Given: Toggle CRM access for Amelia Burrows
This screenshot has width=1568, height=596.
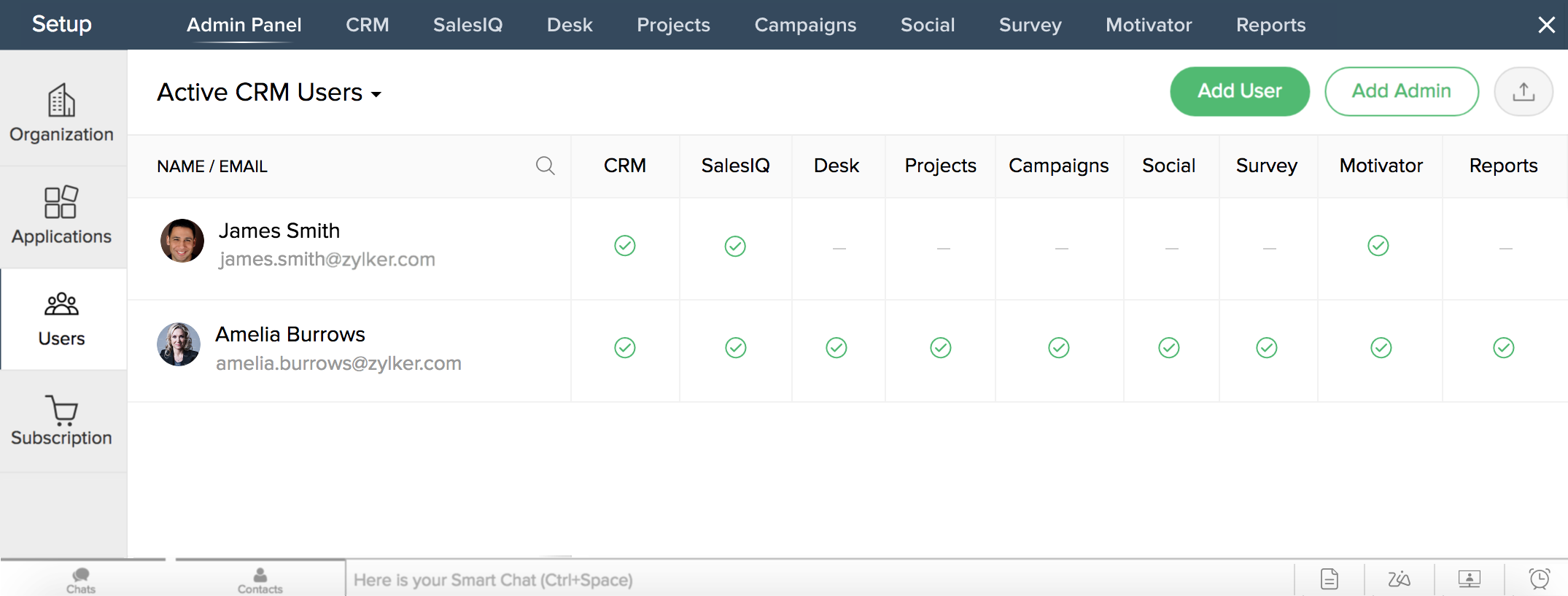Looking at the screenshot, I should point(625,348).
